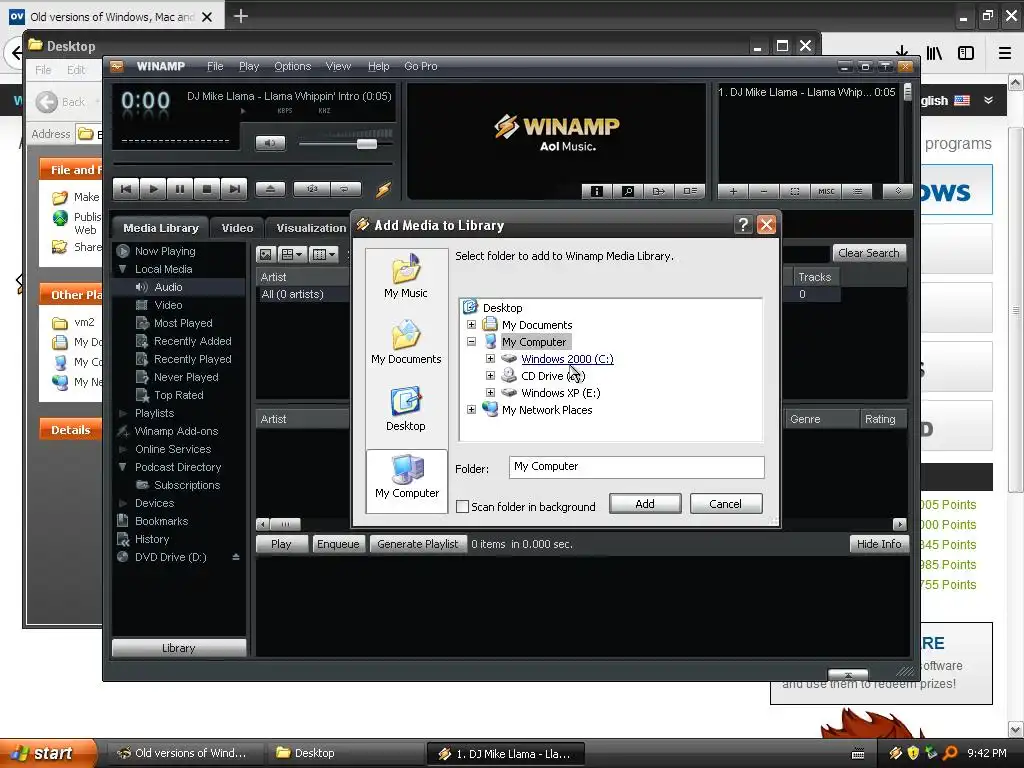Switch to the Visualization tab
The width and height of the screenshot is (1024, 768).
(x=310, y=228)
